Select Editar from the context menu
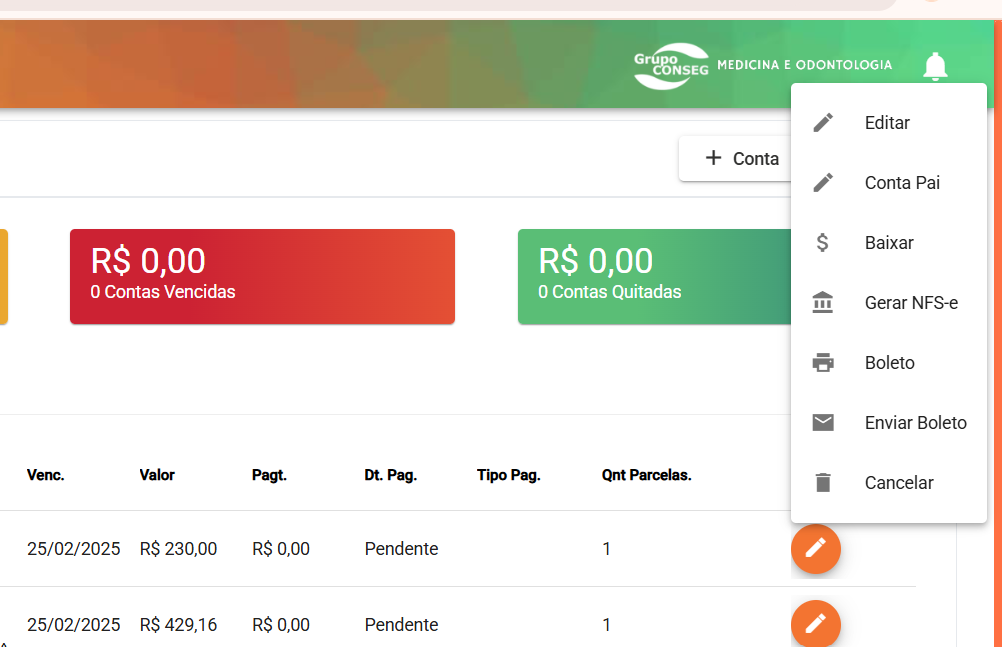 tap(887, 123)
